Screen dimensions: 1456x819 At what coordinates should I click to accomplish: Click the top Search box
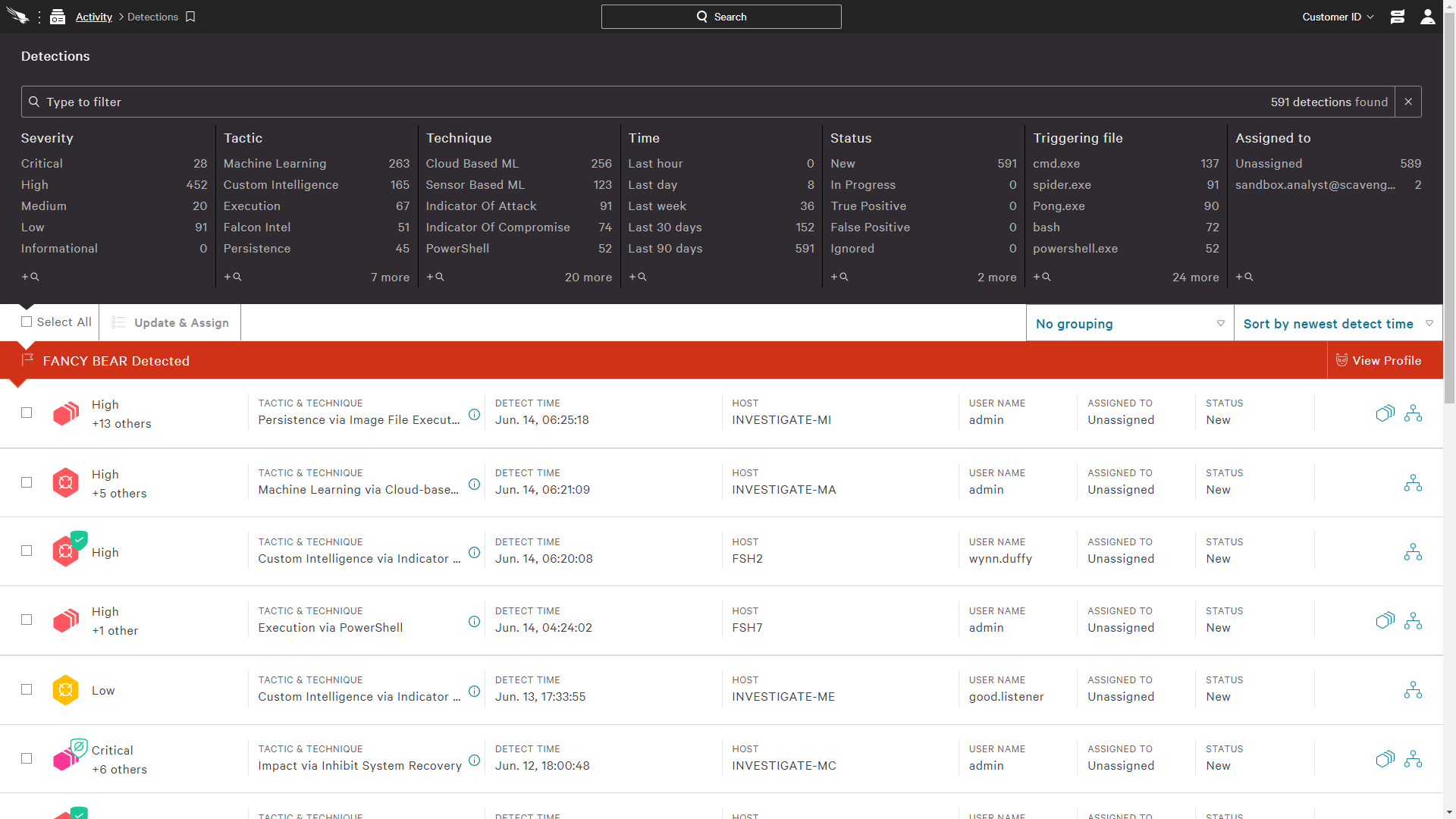coord(721,17)
